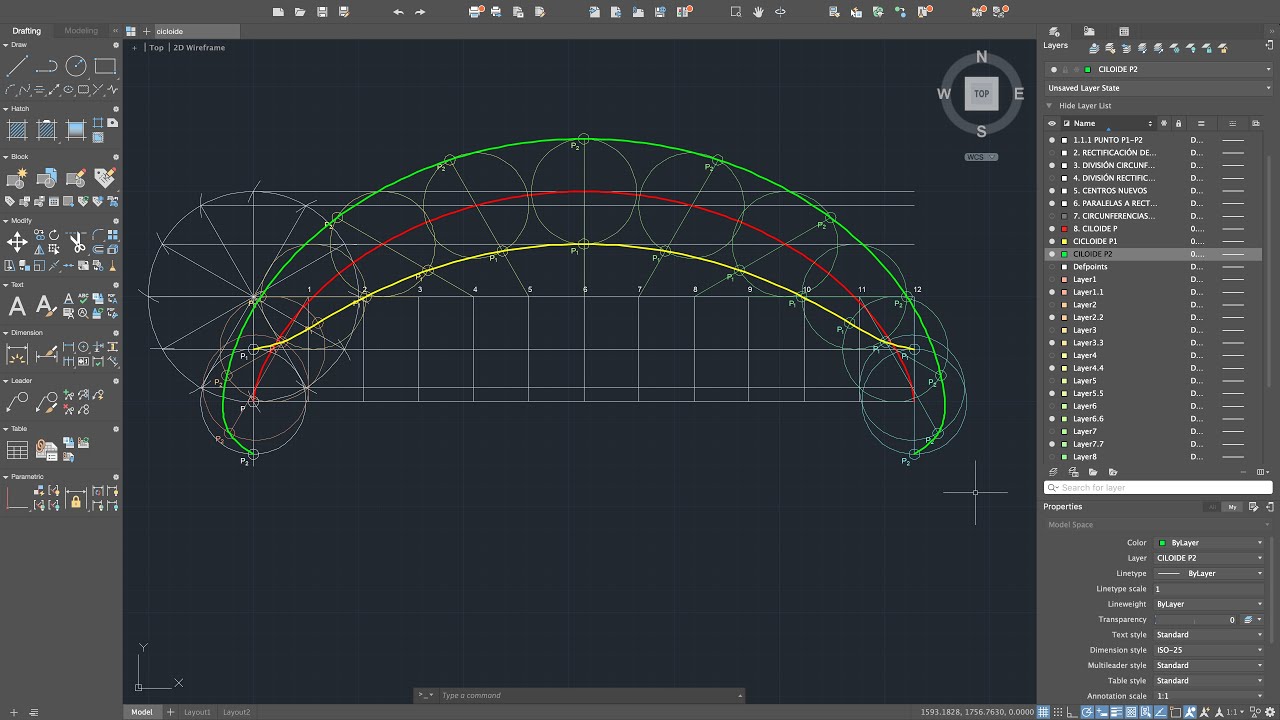Insert a table with the Table tool

(x=17, y=450)
